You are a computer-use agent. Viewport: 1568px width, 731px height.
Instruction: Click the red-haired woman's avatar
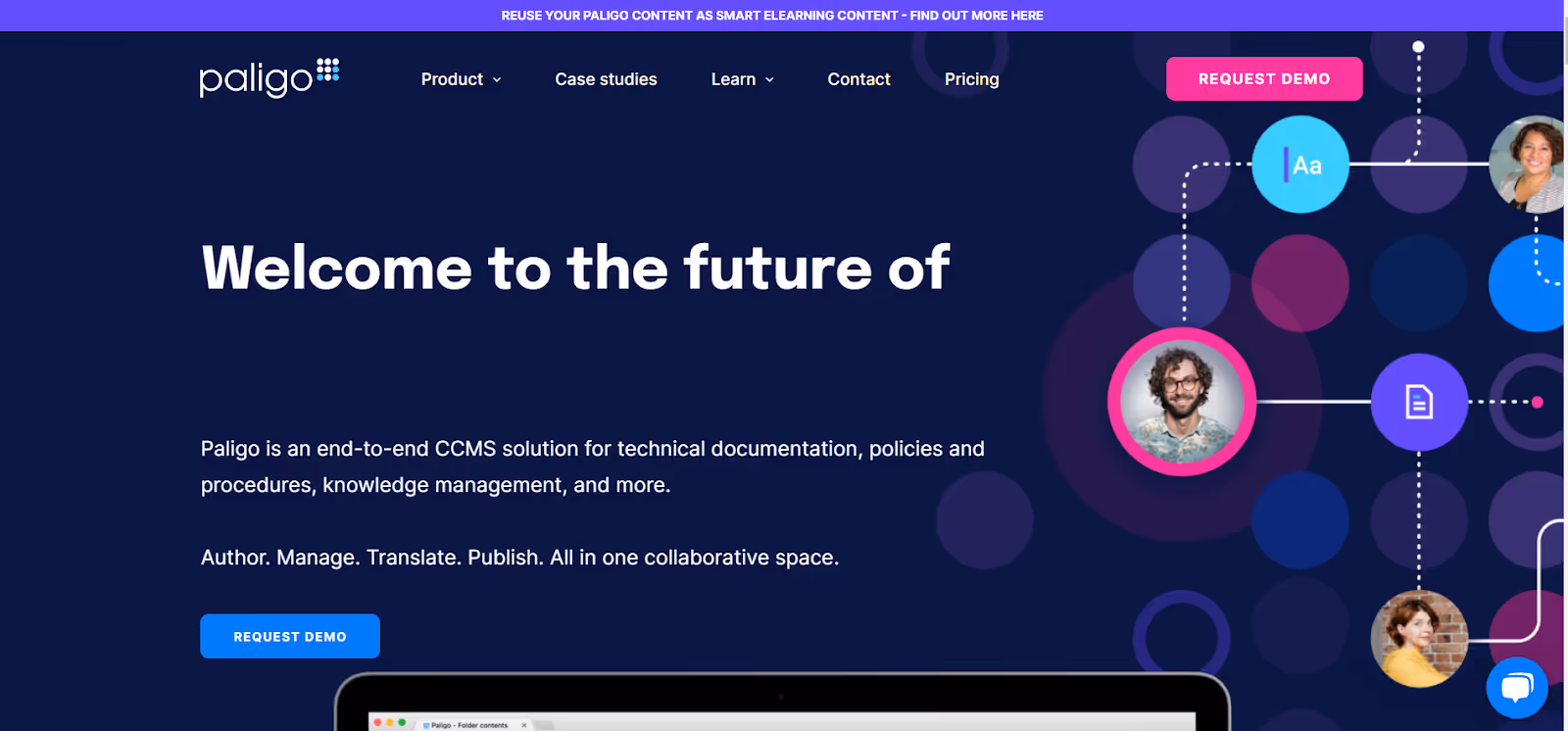1418,639
